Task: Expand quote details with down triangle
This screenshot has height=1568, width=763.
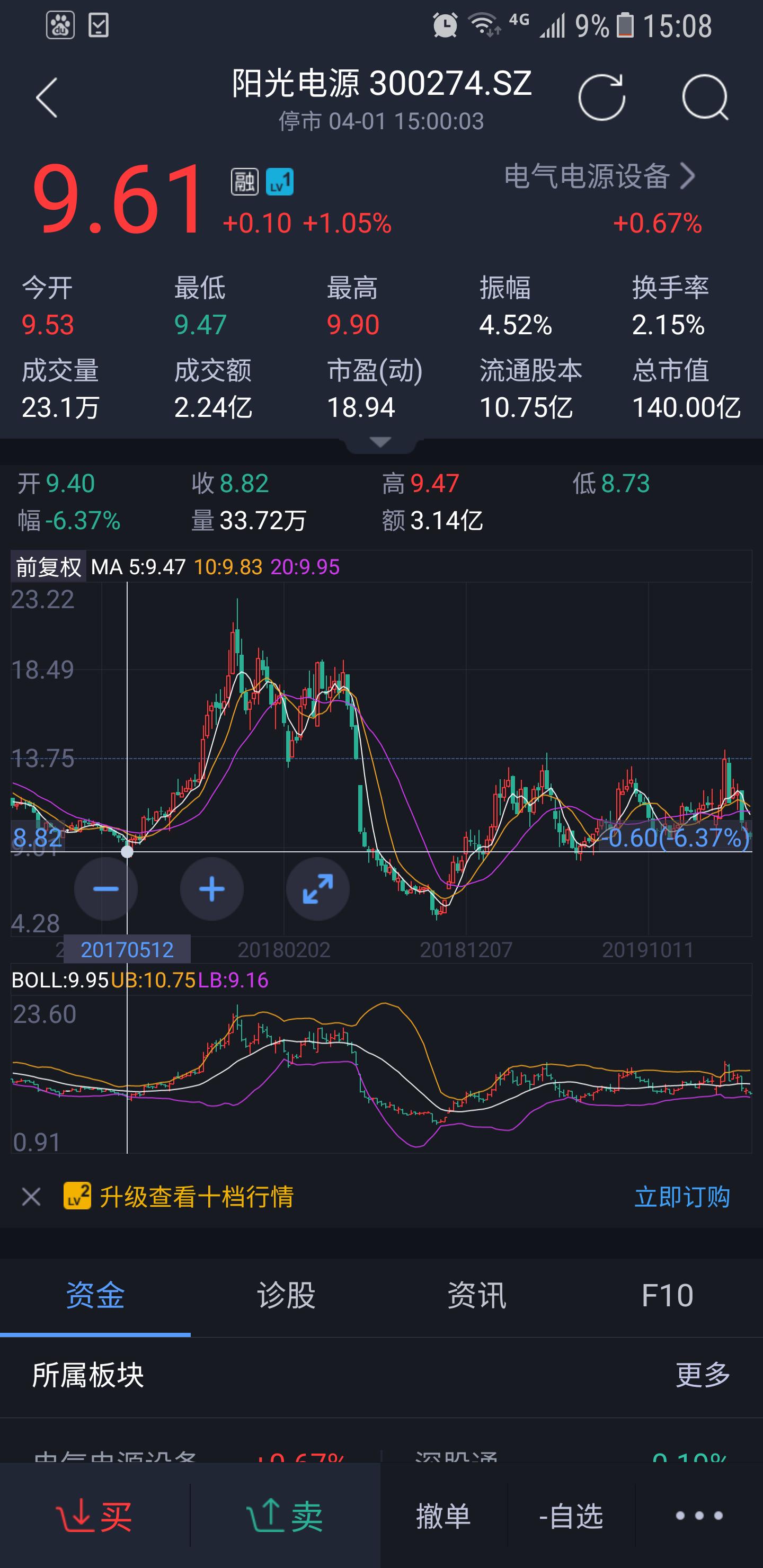Action: tap(380, 442)
